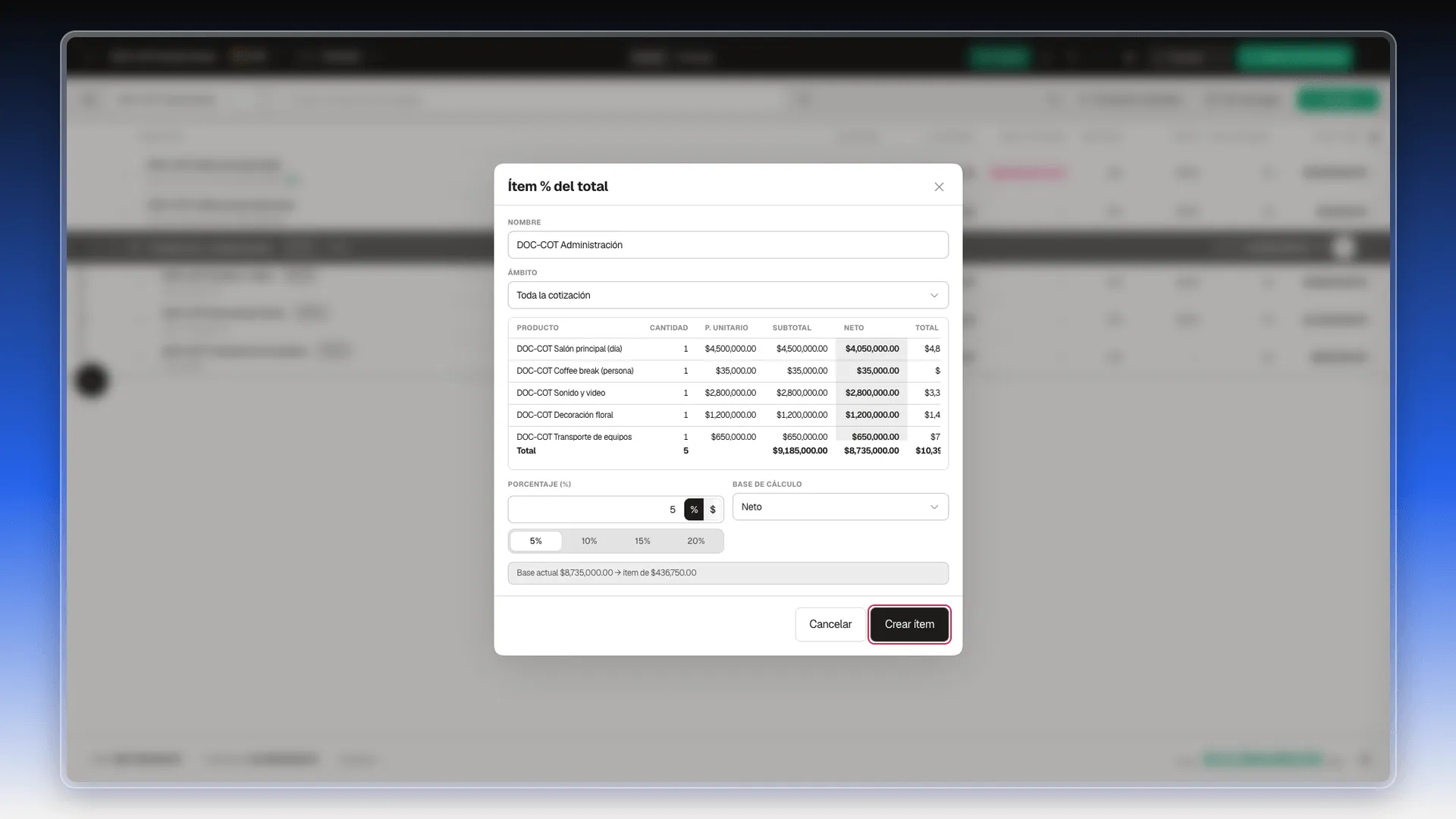Click the SUBTOTAL column header
The height and width of the screenshot is (819, 1456).
pos(792,328)
